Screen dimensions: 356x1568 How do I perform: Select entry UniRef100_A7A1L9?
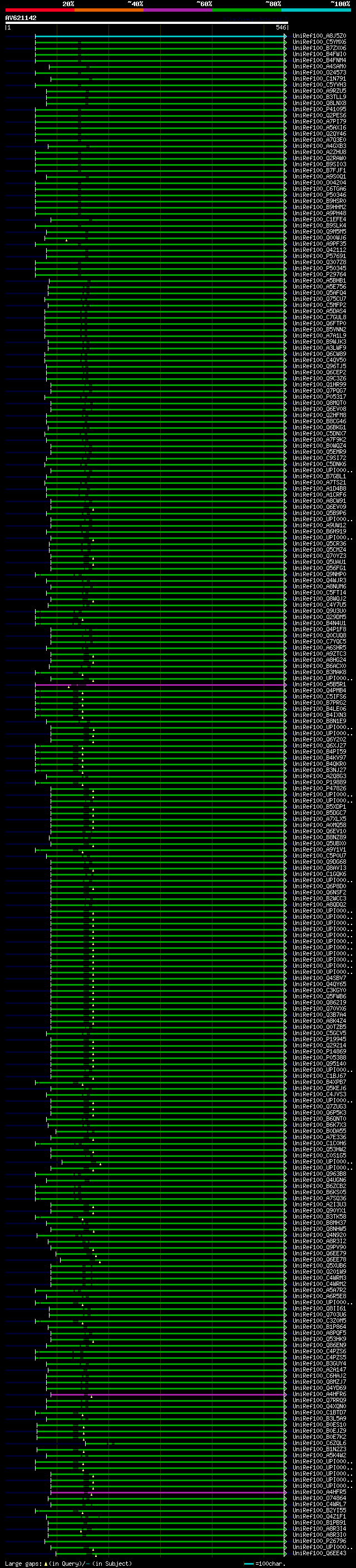pos(319,335)
